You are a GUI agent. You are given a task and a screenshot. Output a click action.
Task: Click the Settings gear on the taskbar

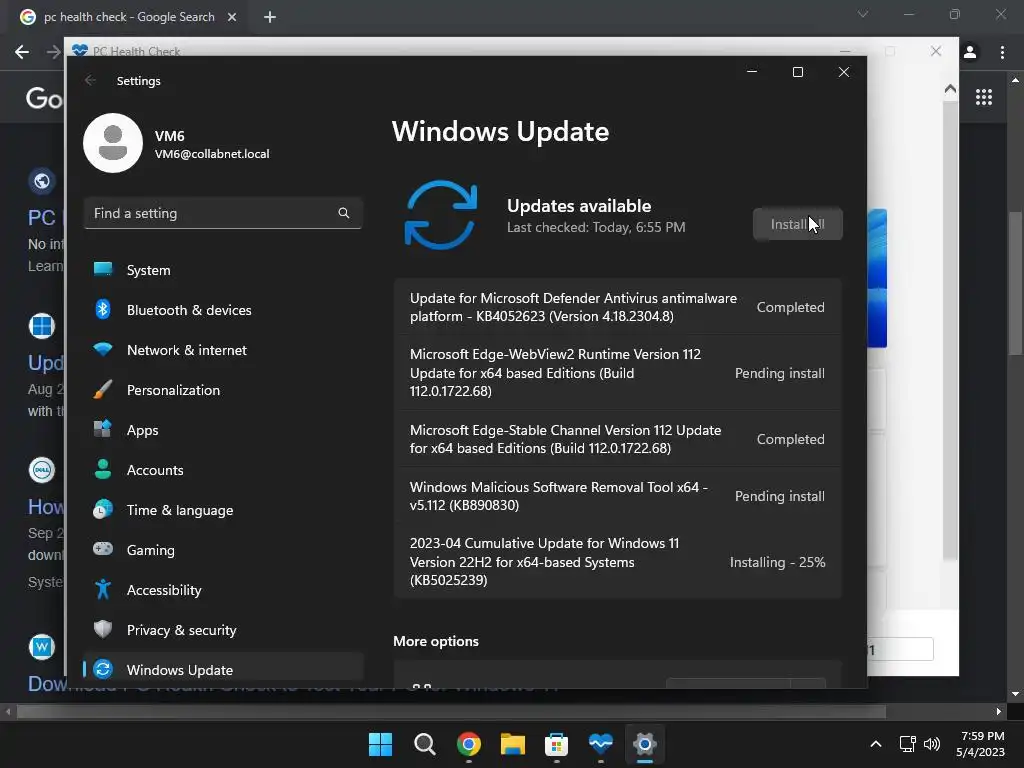click(645, 744)
